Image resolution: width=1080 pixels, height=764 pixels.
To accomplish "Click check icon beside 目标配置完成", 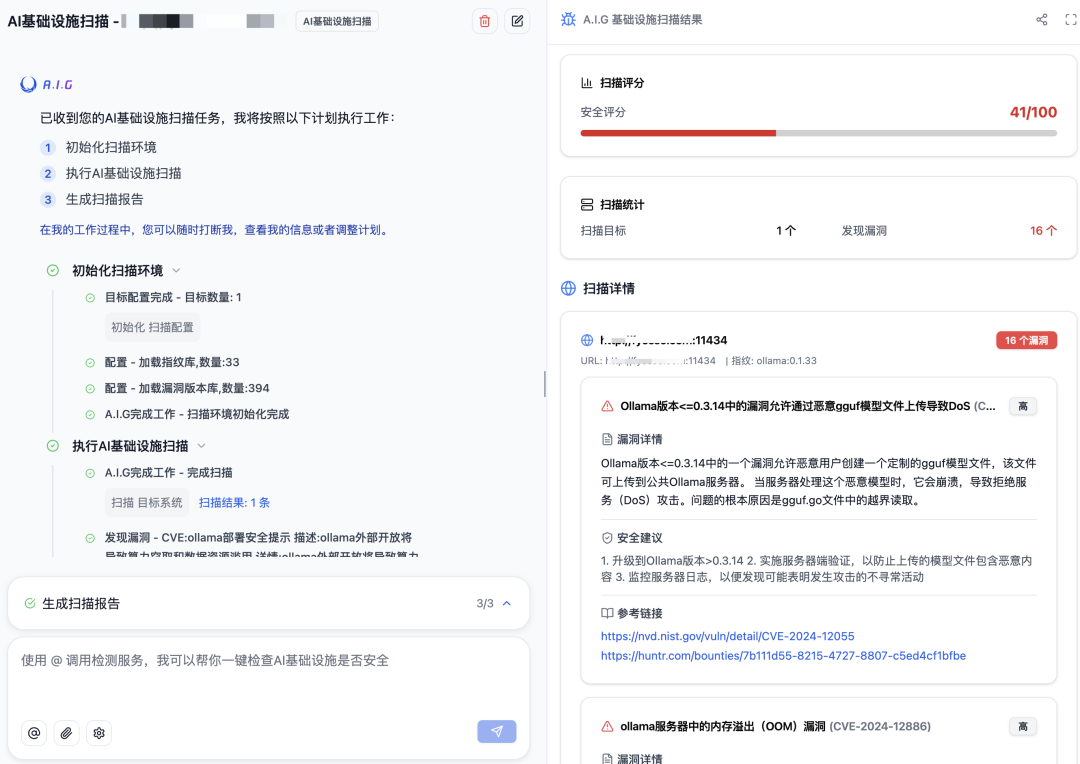I will [90, 298].
